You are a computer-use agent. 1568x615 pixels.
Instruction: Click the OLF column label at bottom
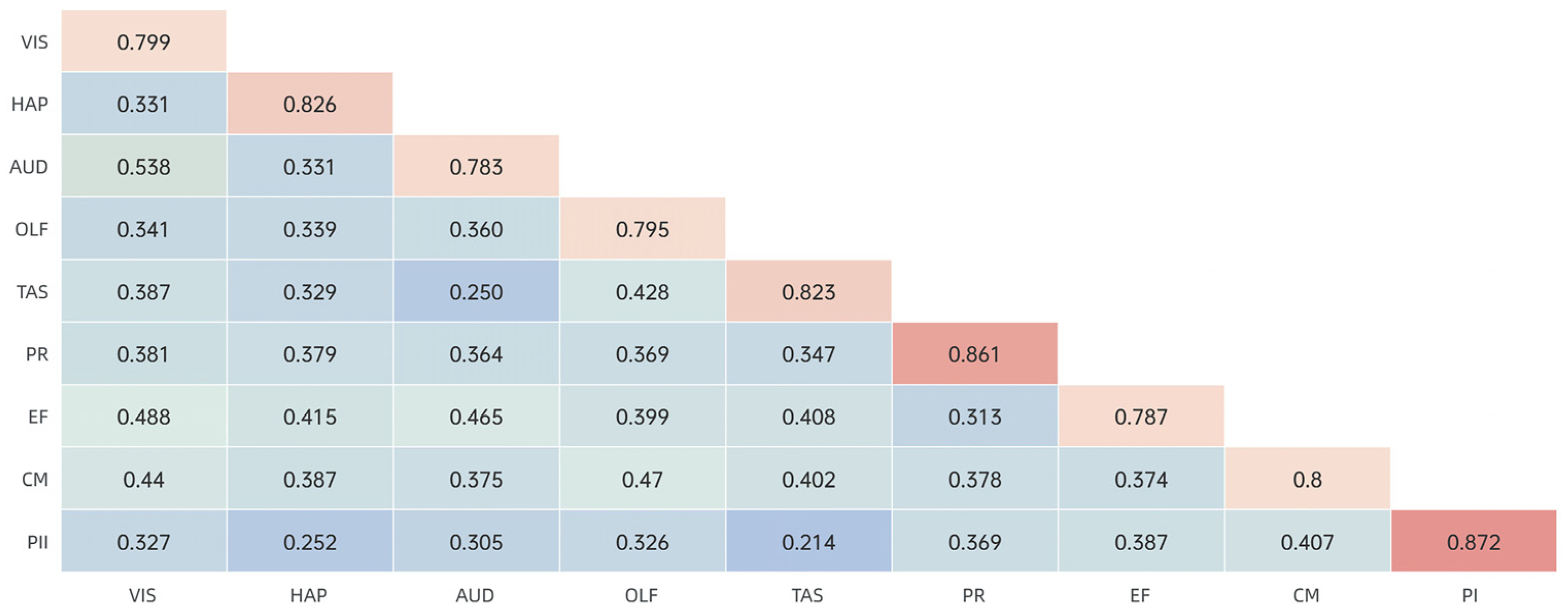(641, 595)
